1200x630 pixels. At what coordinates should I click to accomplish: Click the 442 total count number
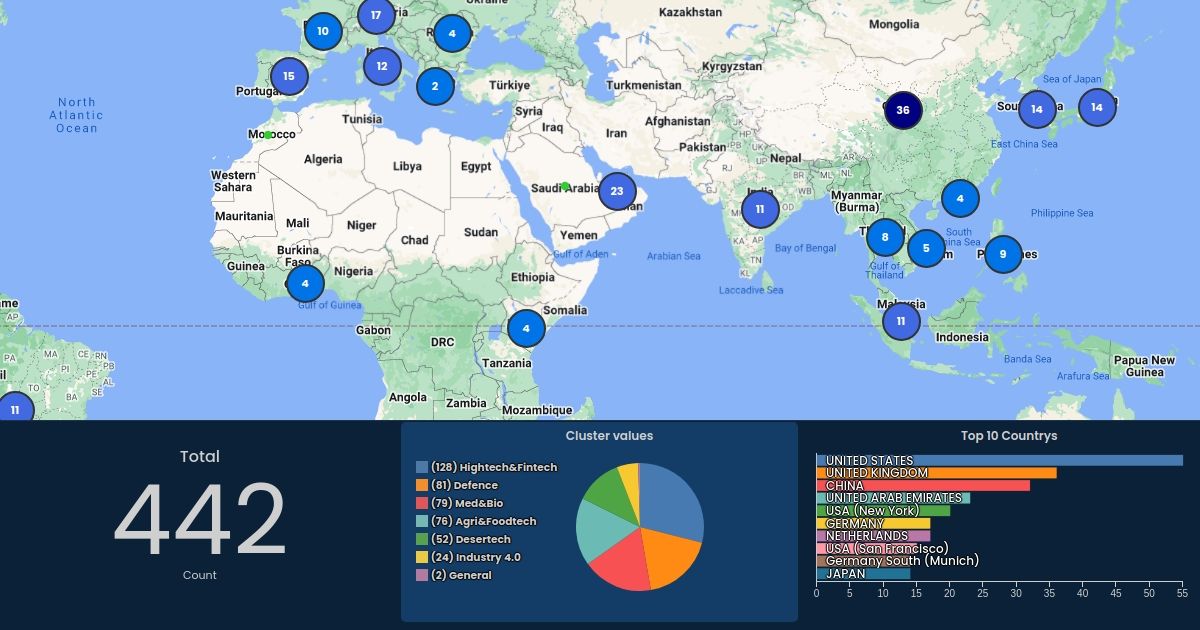[x=200, y=521]
